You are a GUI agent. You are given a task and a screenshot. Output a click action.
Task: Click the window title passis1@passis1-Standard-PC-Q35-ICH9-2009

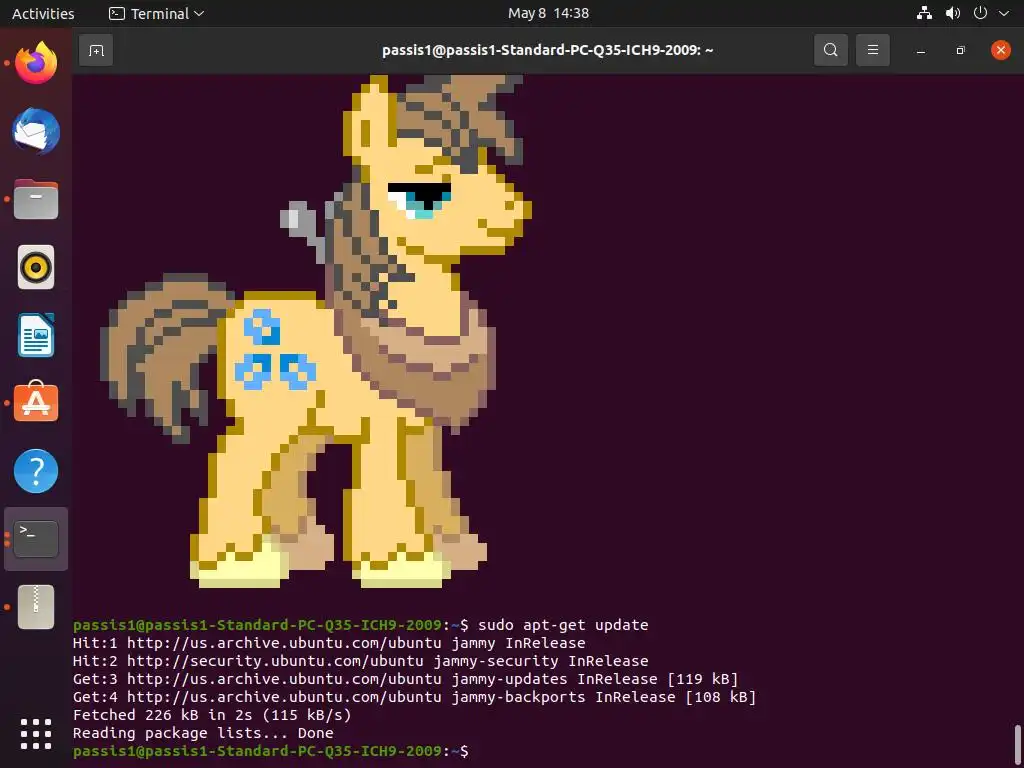click(547, 50)
